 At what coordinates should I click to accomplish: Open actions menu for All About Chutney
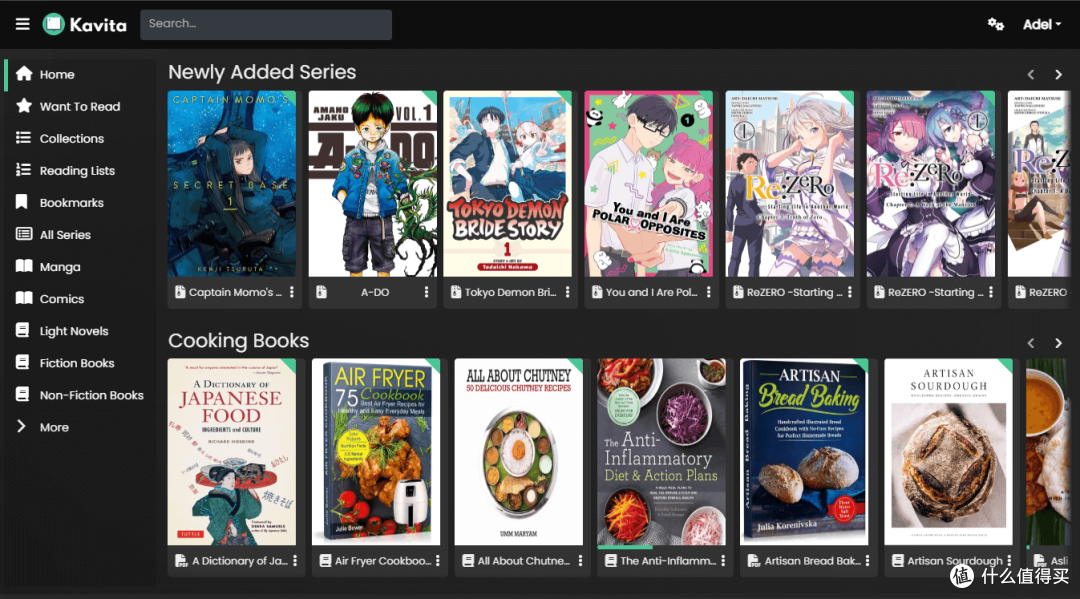(x=581, y=560)
